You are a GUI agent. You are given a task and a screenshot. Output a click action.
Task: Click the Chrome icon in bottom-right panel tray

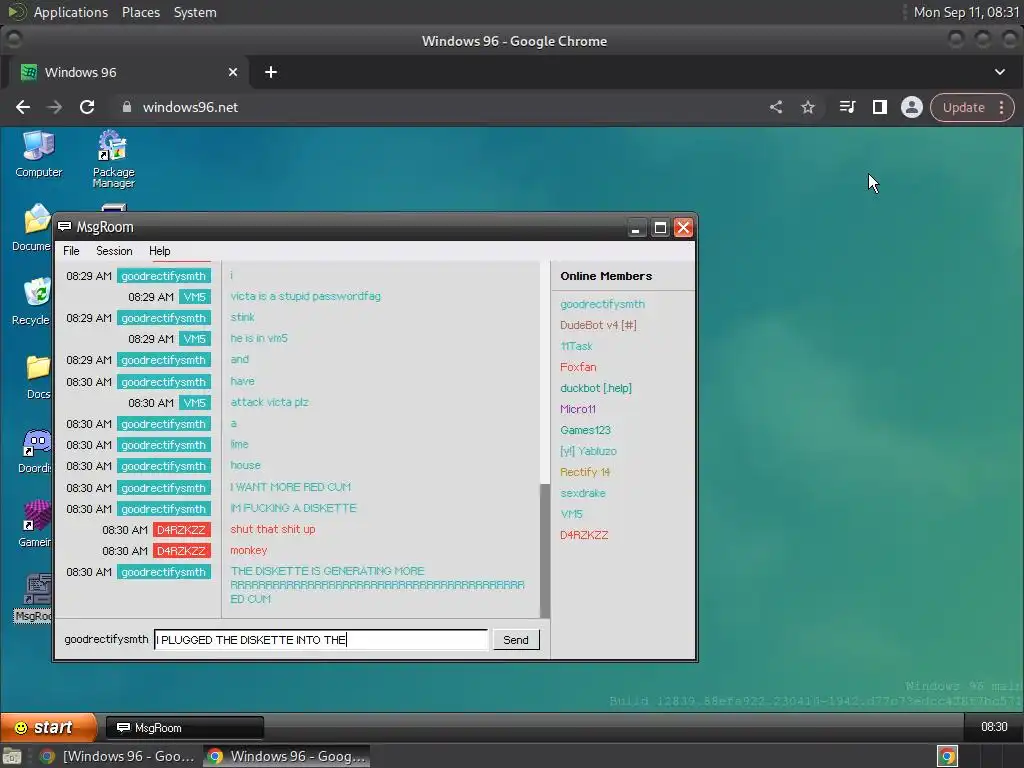pos(948,756)
